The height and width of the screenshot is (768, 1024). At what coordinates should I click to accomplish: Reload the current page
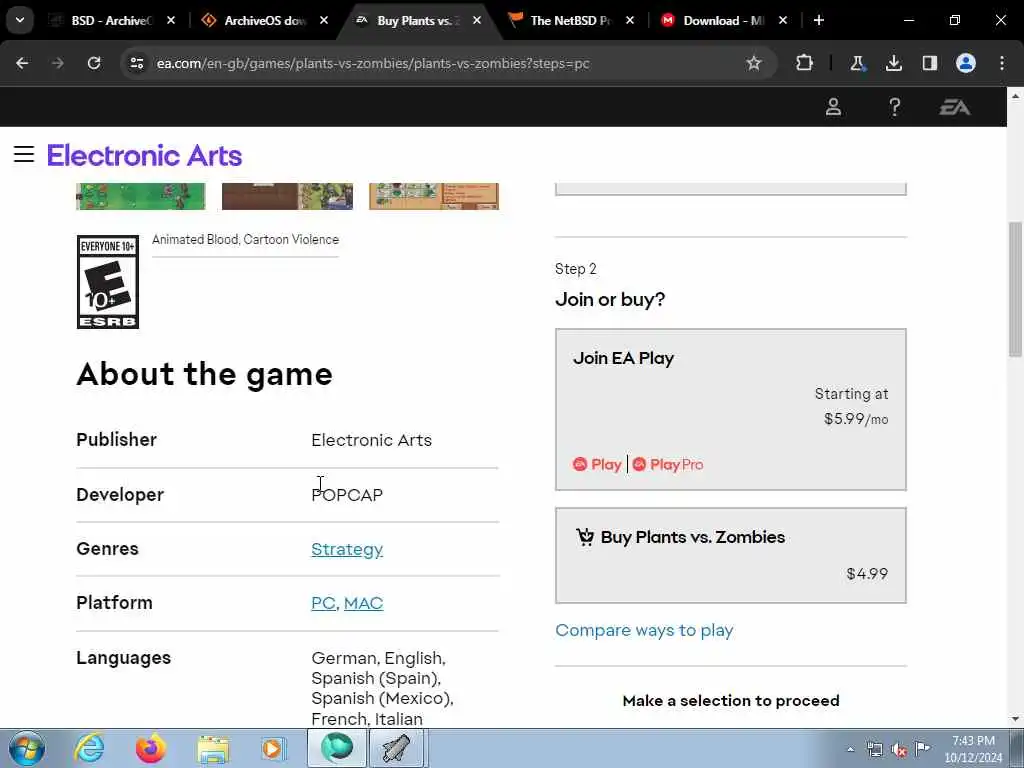(x=94, y=63)
